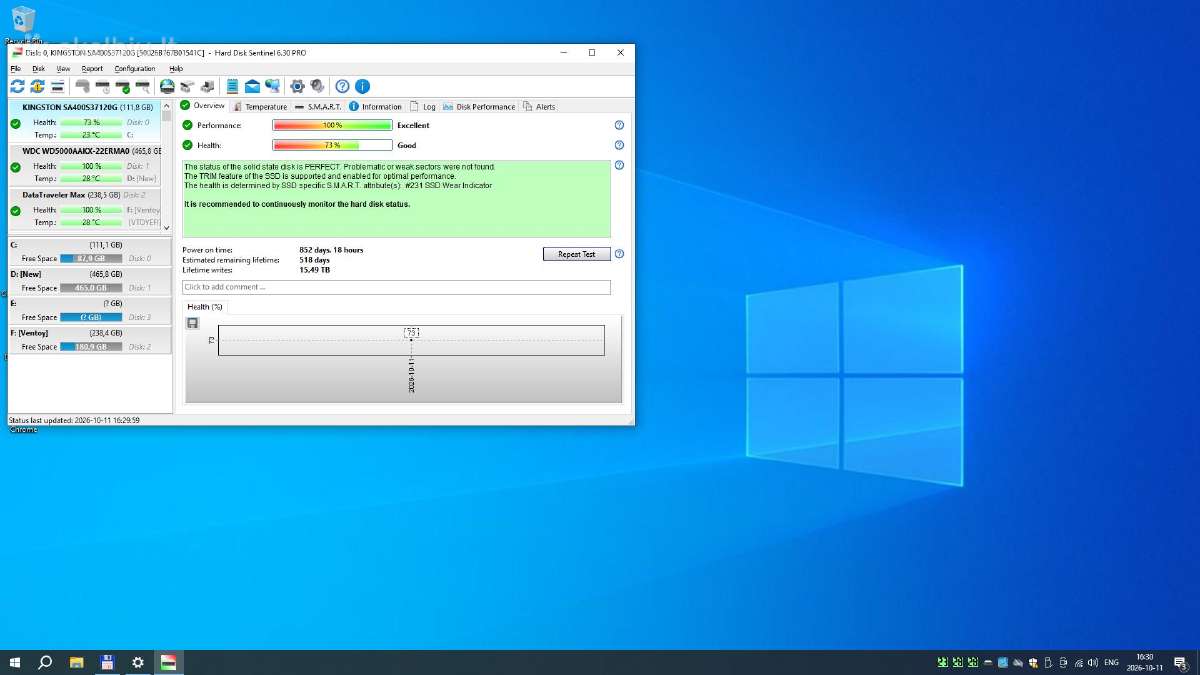1200x675 pixels.
Task: Click the ENG language tray indicator
Action: [1111, 662]
